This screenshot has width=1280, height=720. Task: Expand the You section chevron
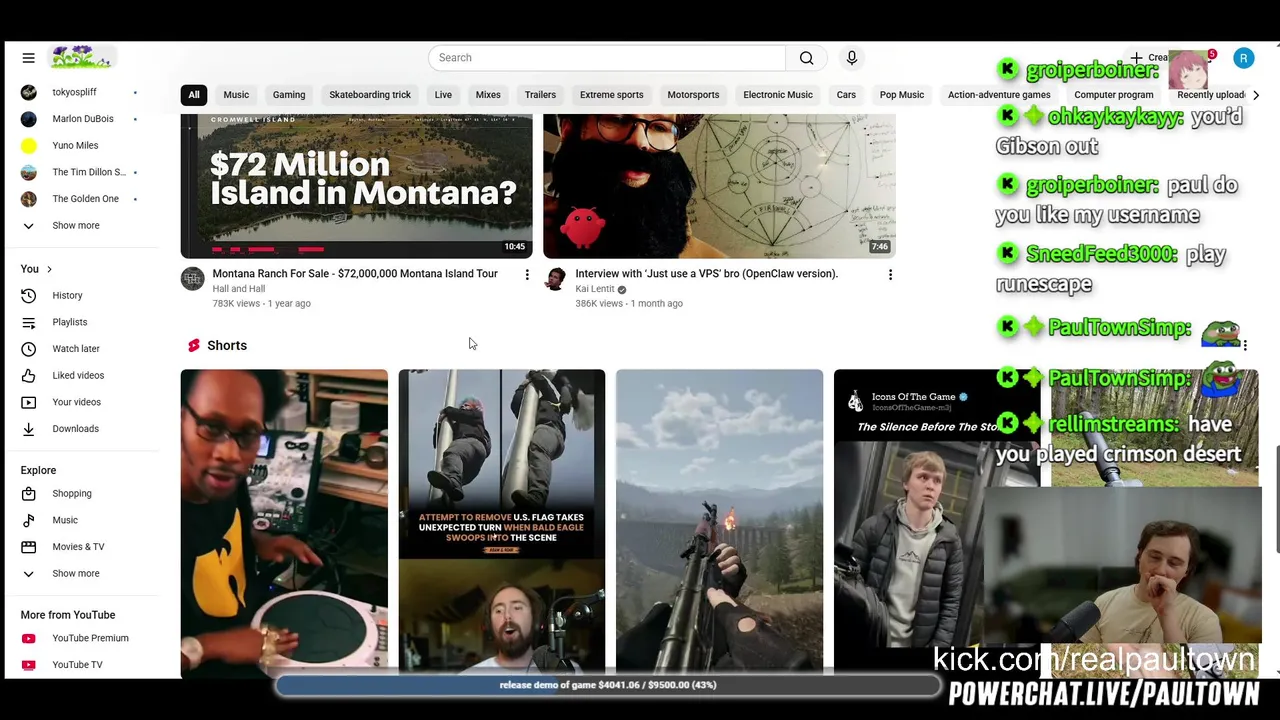click(x=49, y=269)
